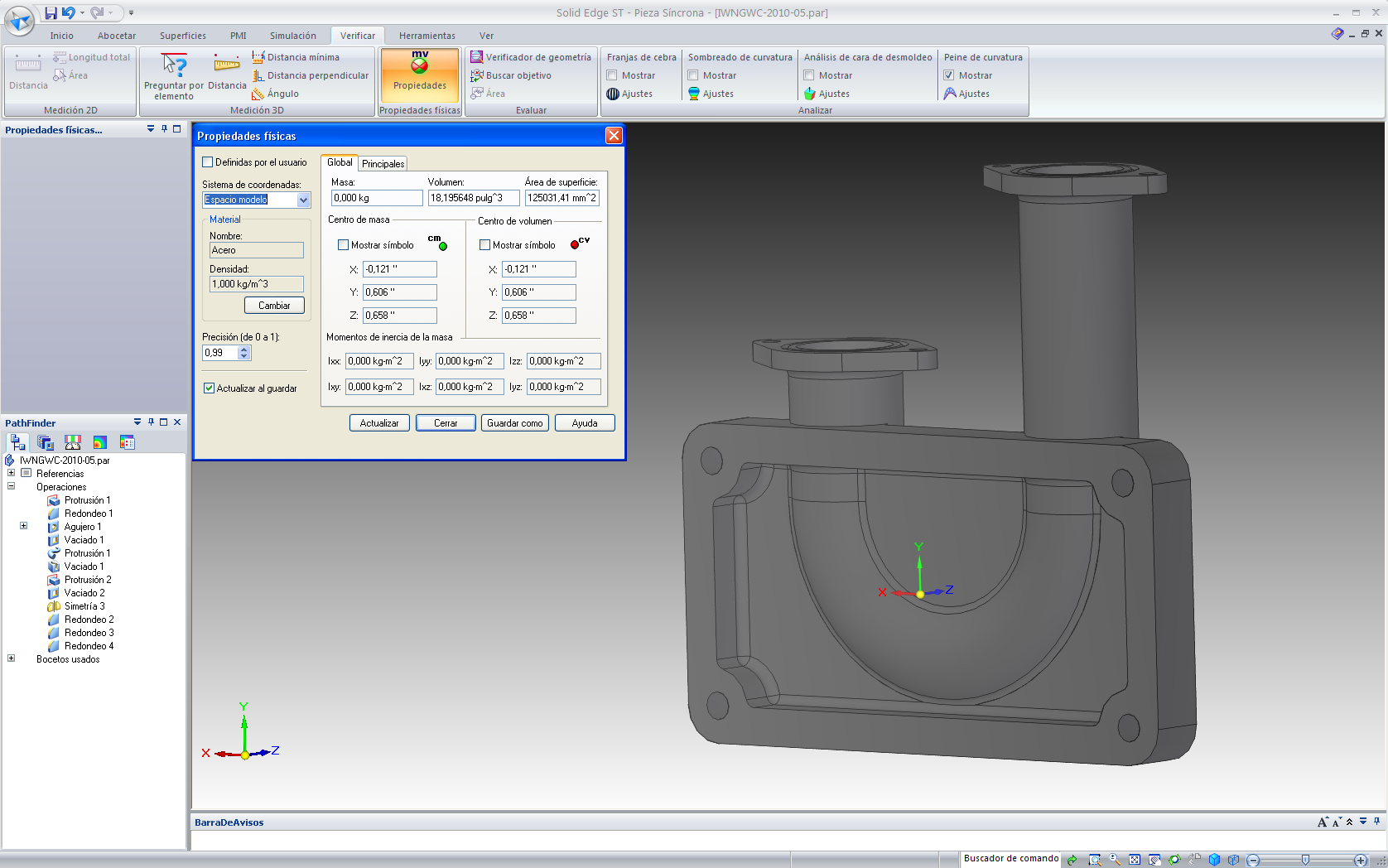Enable the Definidas por el usuario checkbox
The image size is (1388, 868).
coord(208,162)
